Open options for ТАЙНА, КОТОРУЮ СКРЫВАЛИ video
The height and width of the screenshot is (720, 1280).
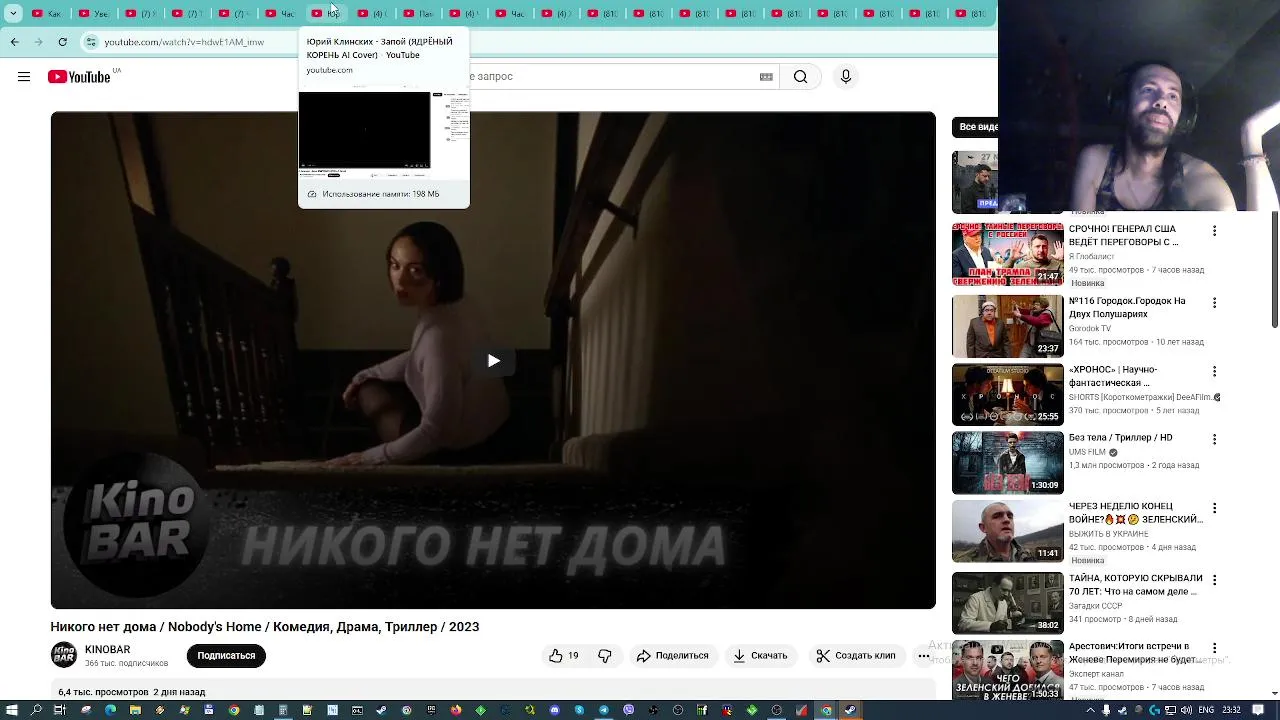coord(1215,580)
